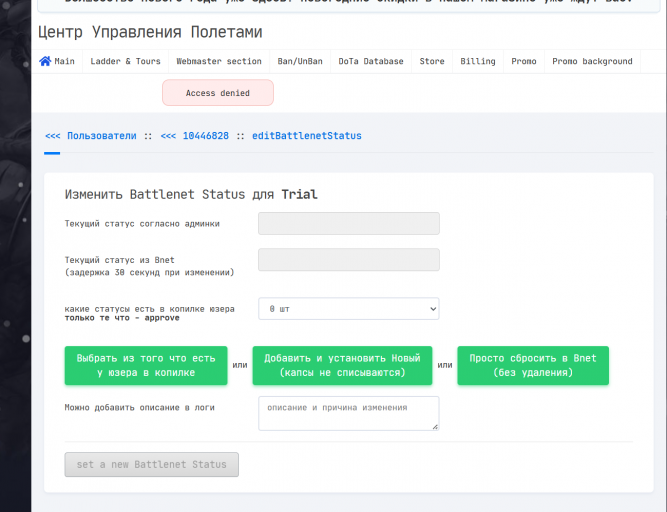
Task: Click 'Выбрать из того что есть' button
Action: [x=146, y=365]
